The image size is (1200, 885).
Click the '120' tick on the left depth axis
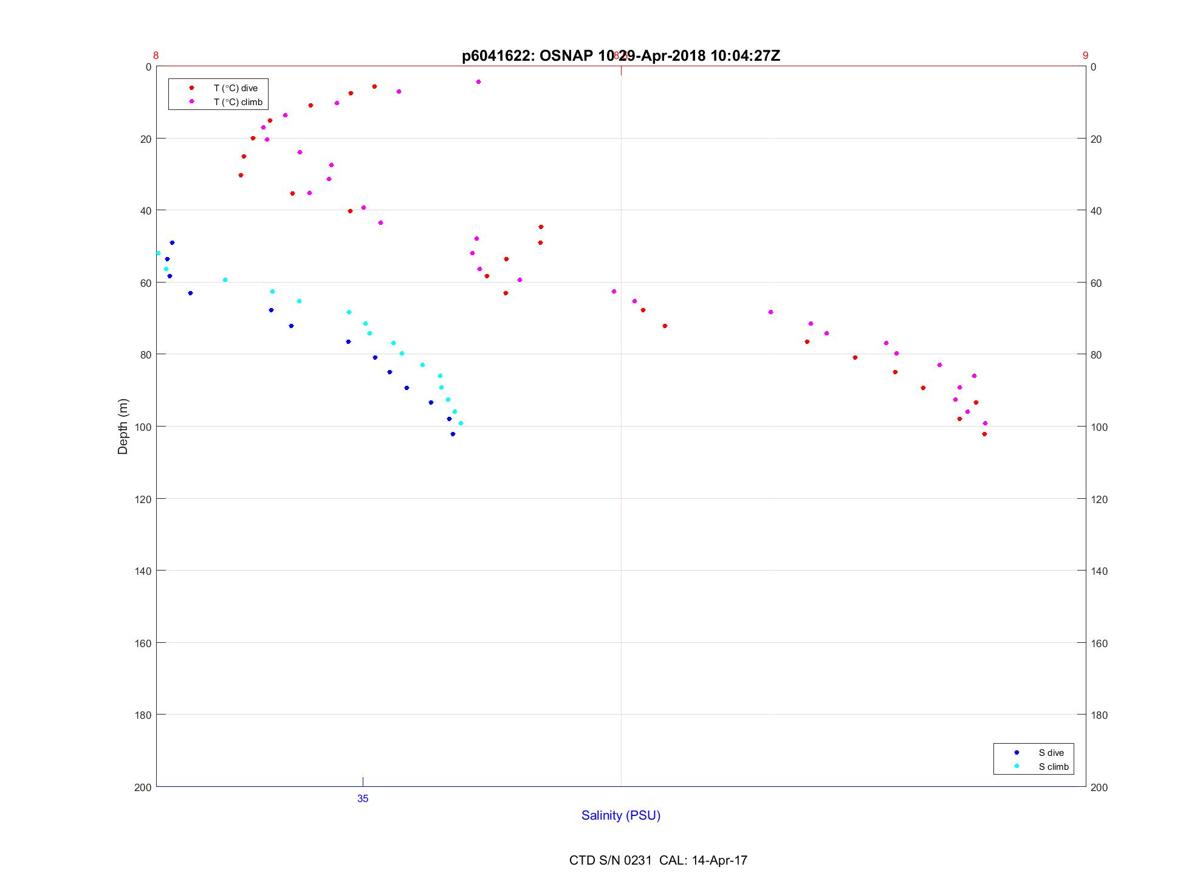coord(142,499)
